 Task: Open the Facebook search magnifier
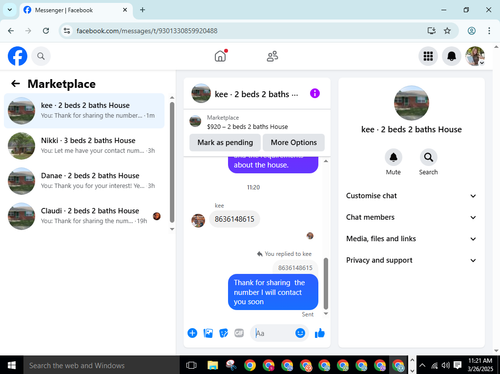coord(41,56)
